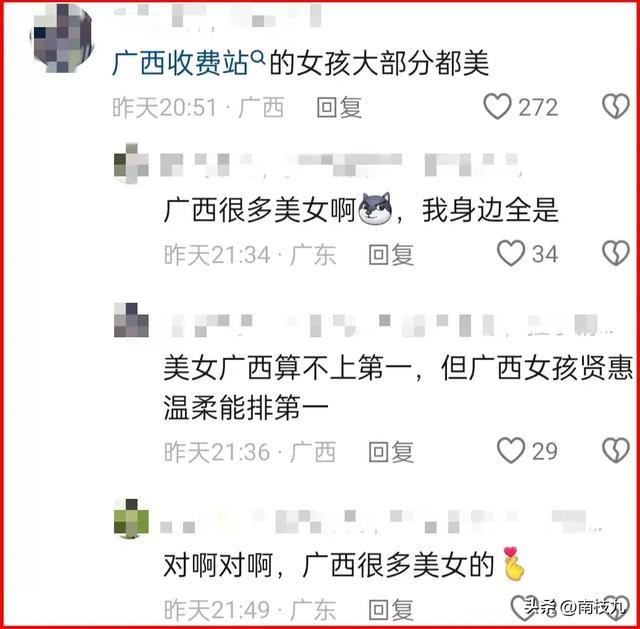Open top commenter's profile avatar

click(62, 38)
